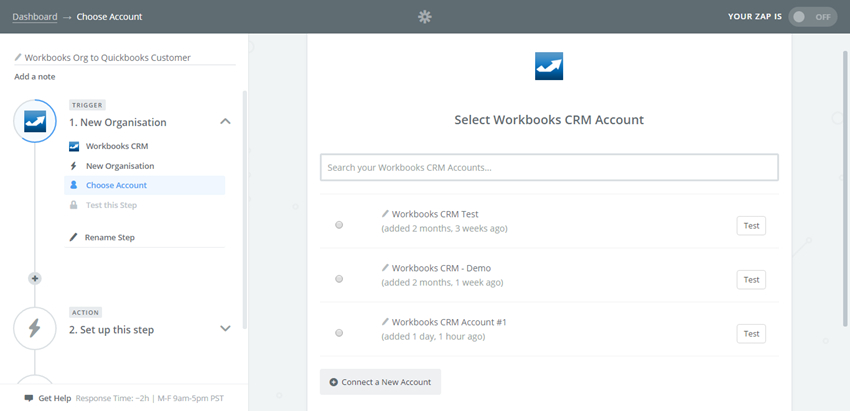This screenshot has height=411, width=850.
Task: Click the 1. New Organisation step heading
Action: pos(118,123)
